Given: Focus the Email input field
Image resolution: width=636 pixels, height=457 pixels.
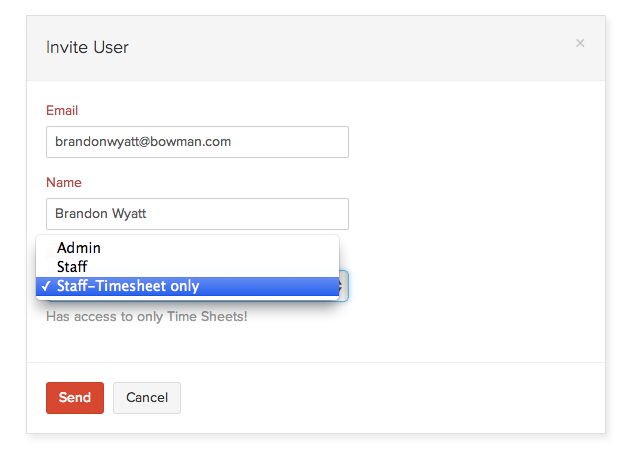Looking at the screenshot, I should coord(197,142).
